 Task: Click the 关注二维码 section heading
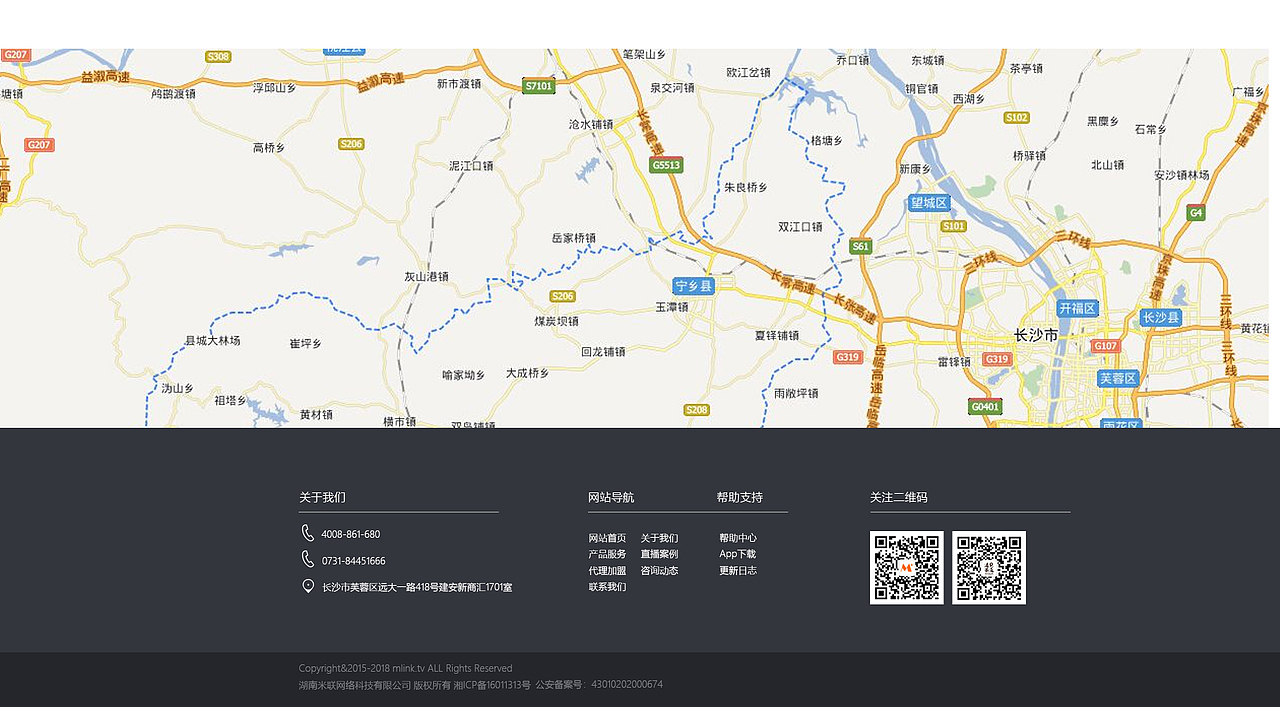point(899,497)
